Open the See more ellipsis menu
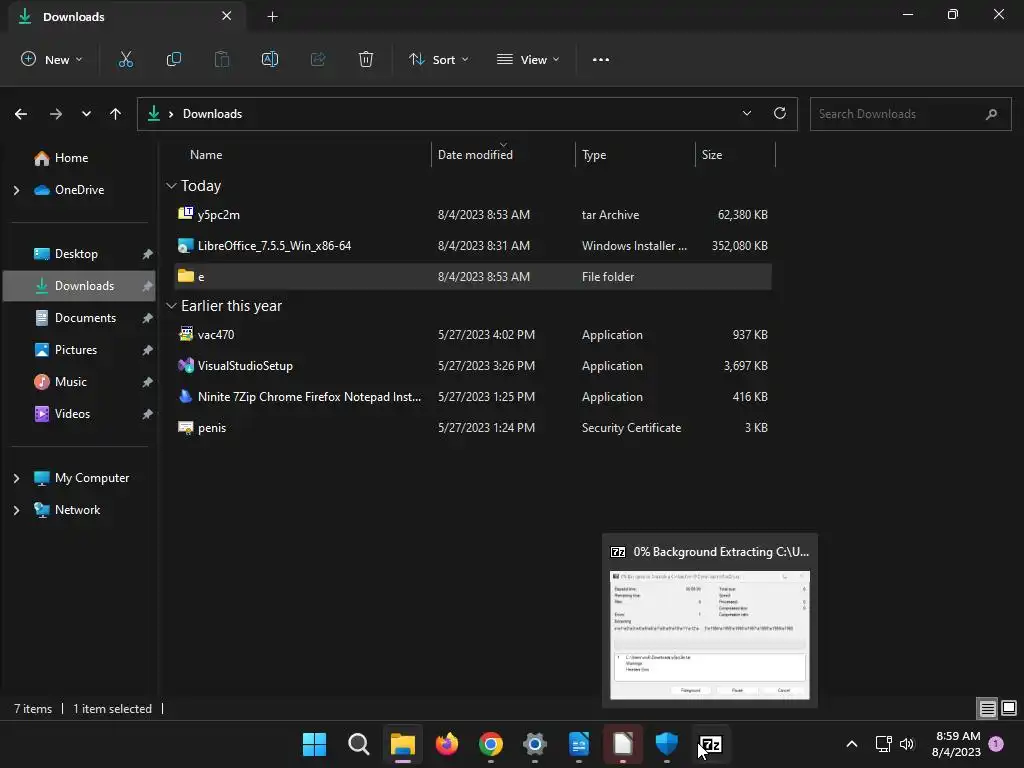The image size is (1024, 768). 601,59
